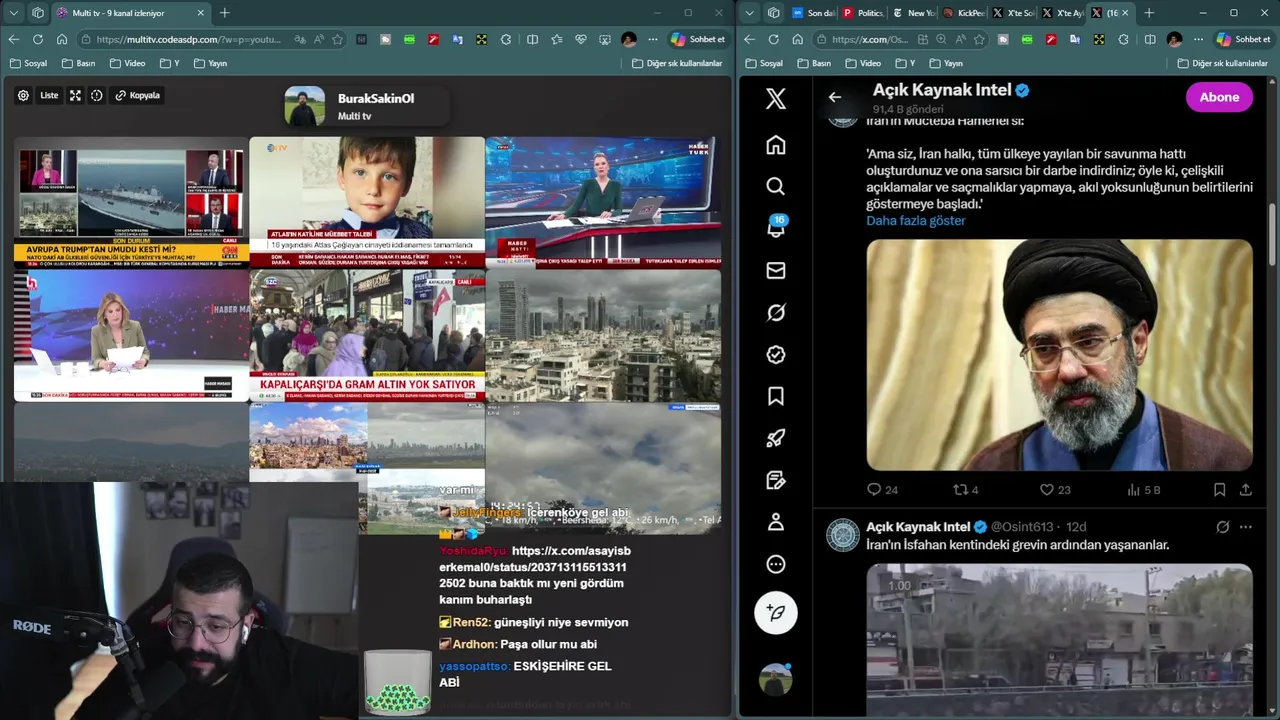
Task: Click Sohbet et Copilot in left browser
Action: (697, 39)
